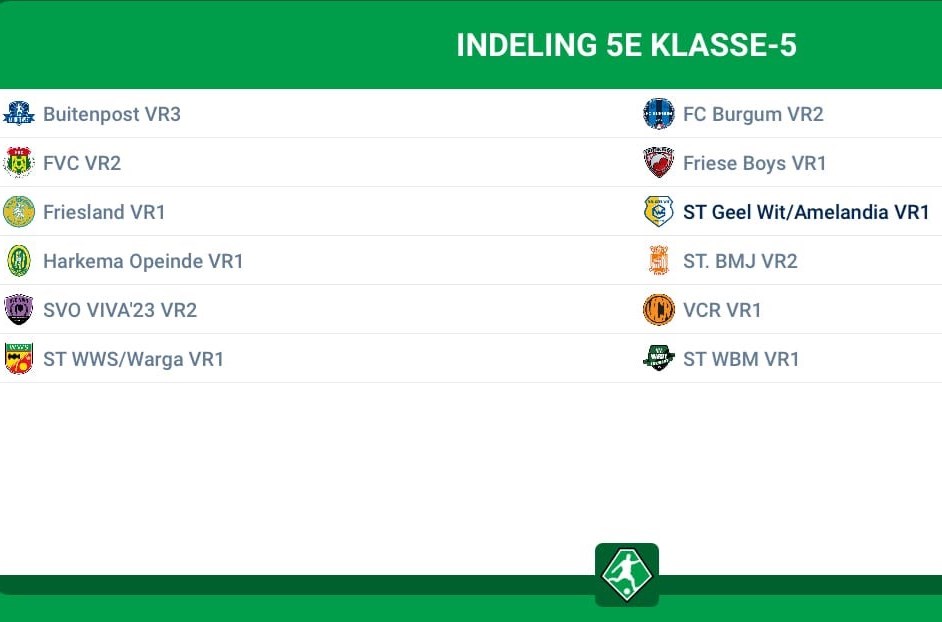The width and height of the screenshot is (942, 622).
Task: Click the green ST WBM crest
Action: click(658, 359)
